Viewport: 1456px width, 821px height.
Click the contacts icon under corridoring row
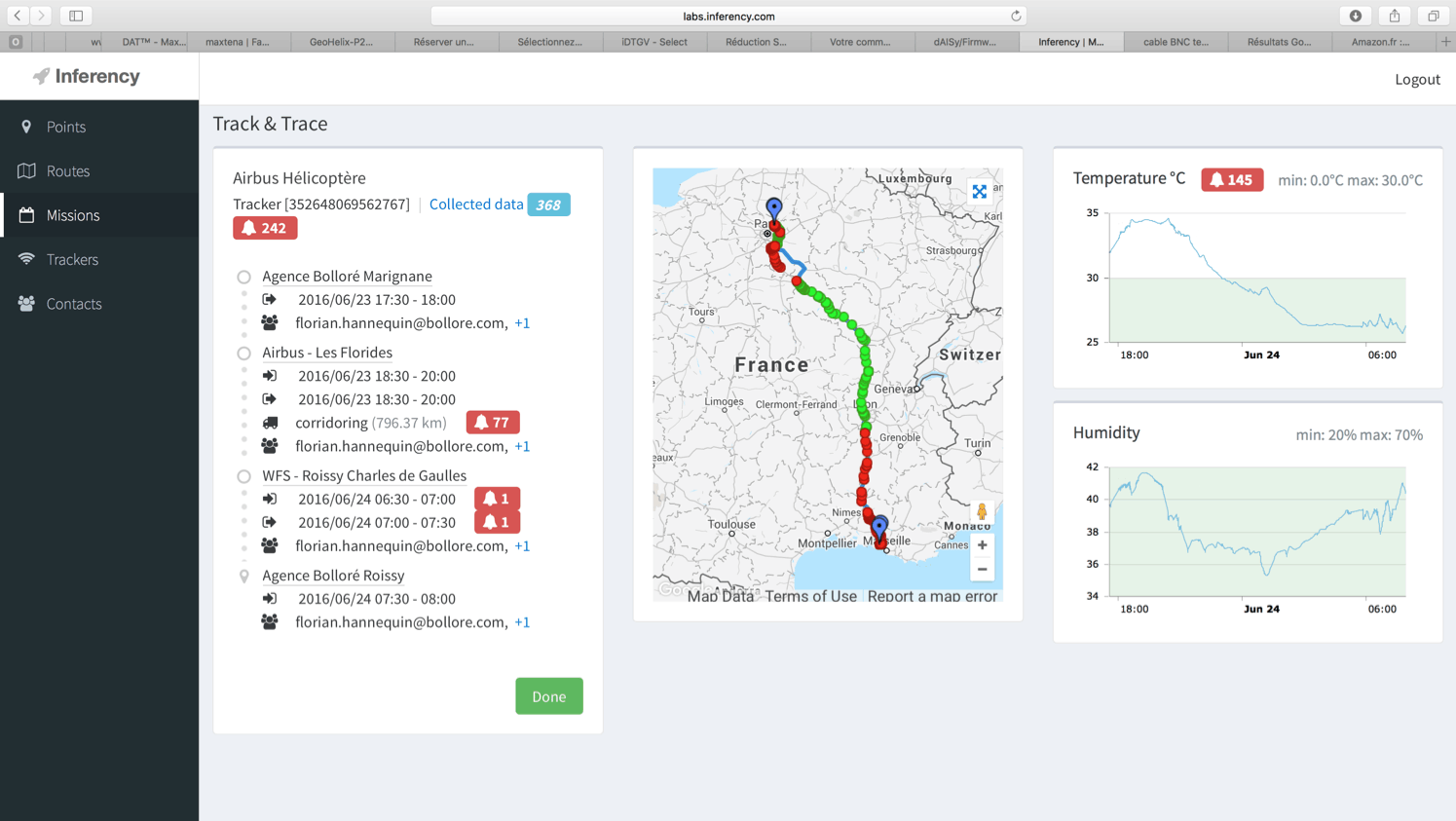tap(270, 446)
